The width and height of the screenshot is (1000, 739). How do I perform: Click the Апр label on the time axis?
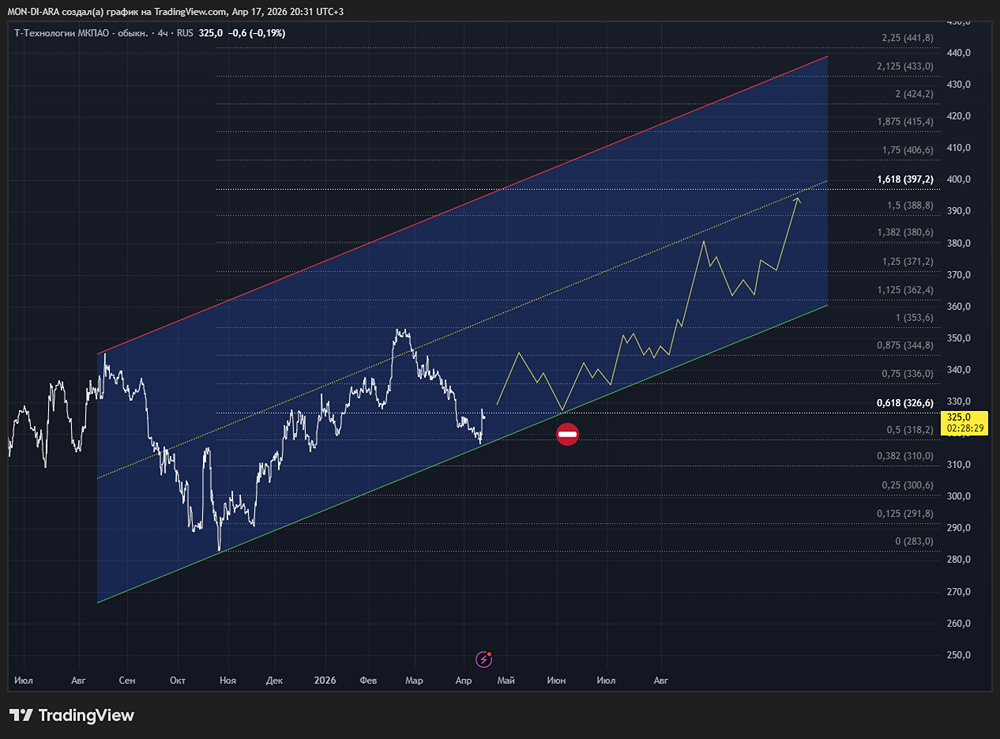pos(464,680)
